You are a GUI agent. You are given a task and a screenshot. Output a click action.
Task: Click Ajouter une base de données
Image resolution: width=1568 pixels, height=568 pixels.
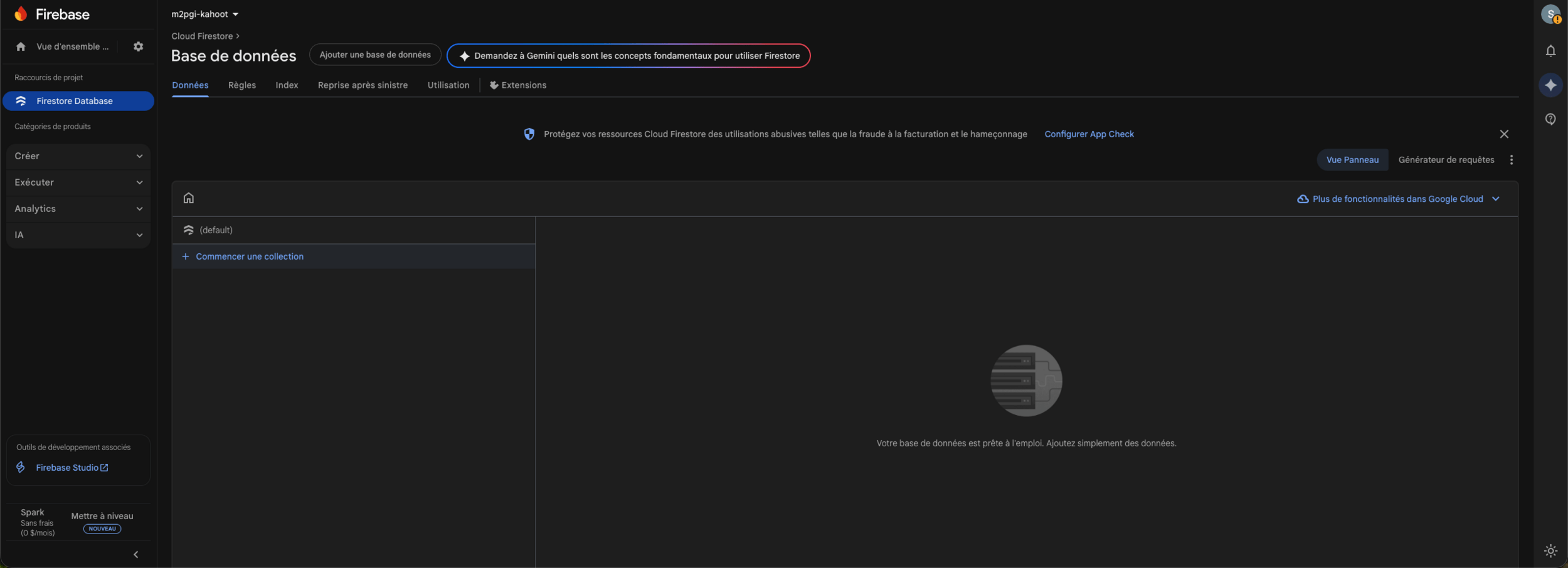tap(375, 55)
